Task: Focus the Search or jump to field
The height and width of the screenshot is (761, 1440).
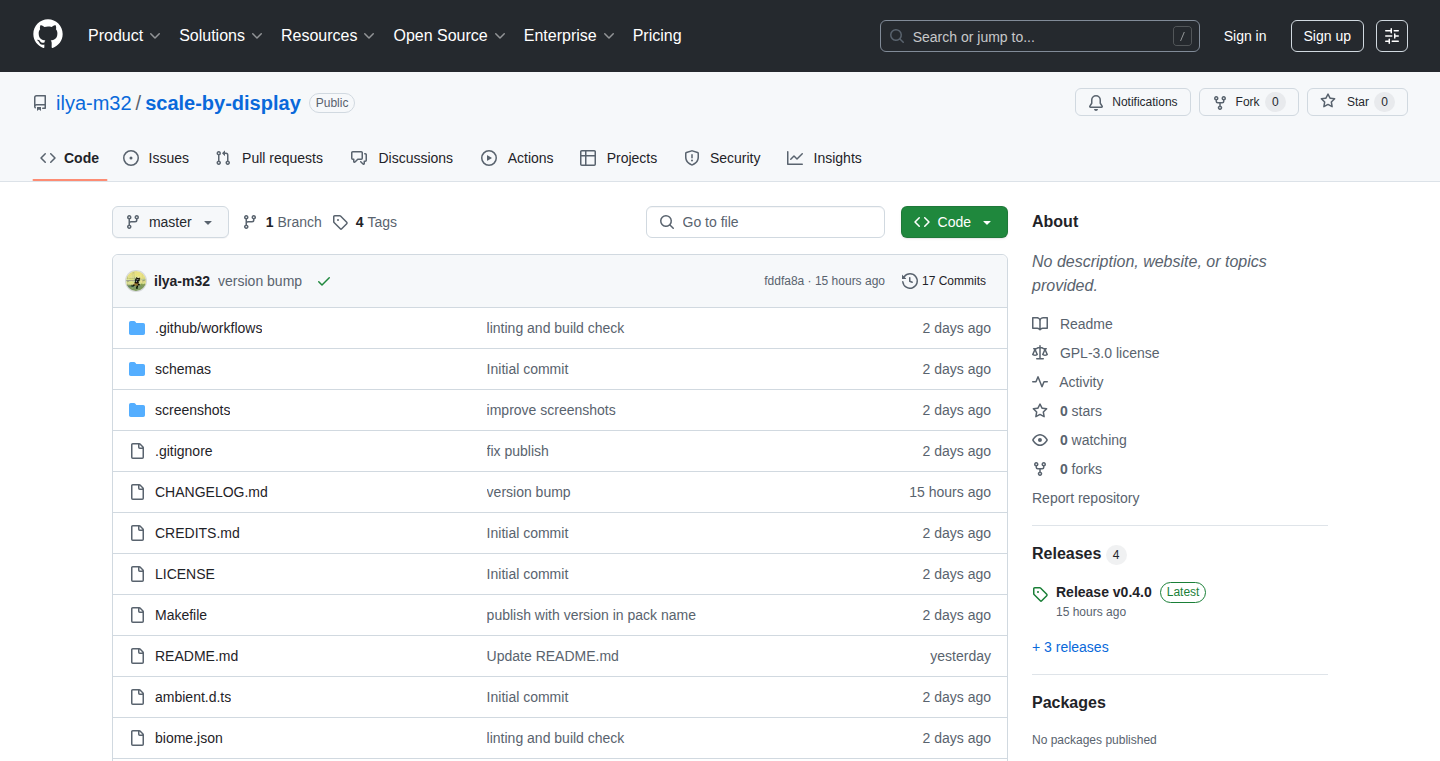Action: [x=1040, y=36]
